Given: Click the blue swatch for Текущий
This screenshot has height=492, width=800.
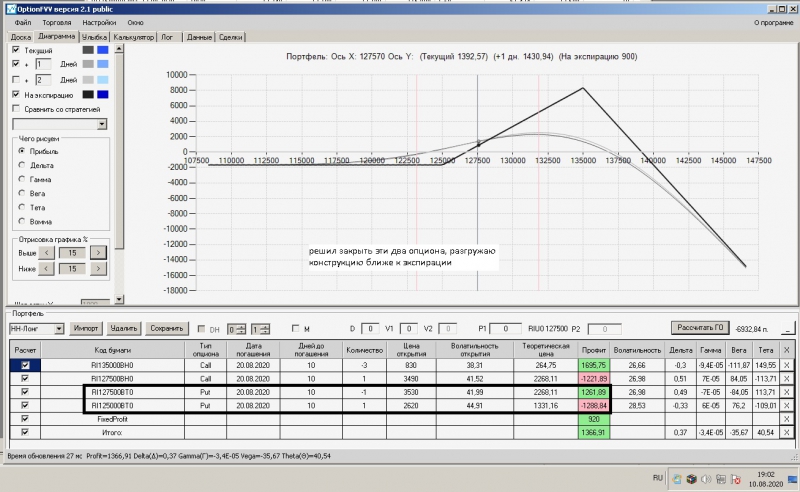Looking at the screenshot, I should [x=103, y=50].
